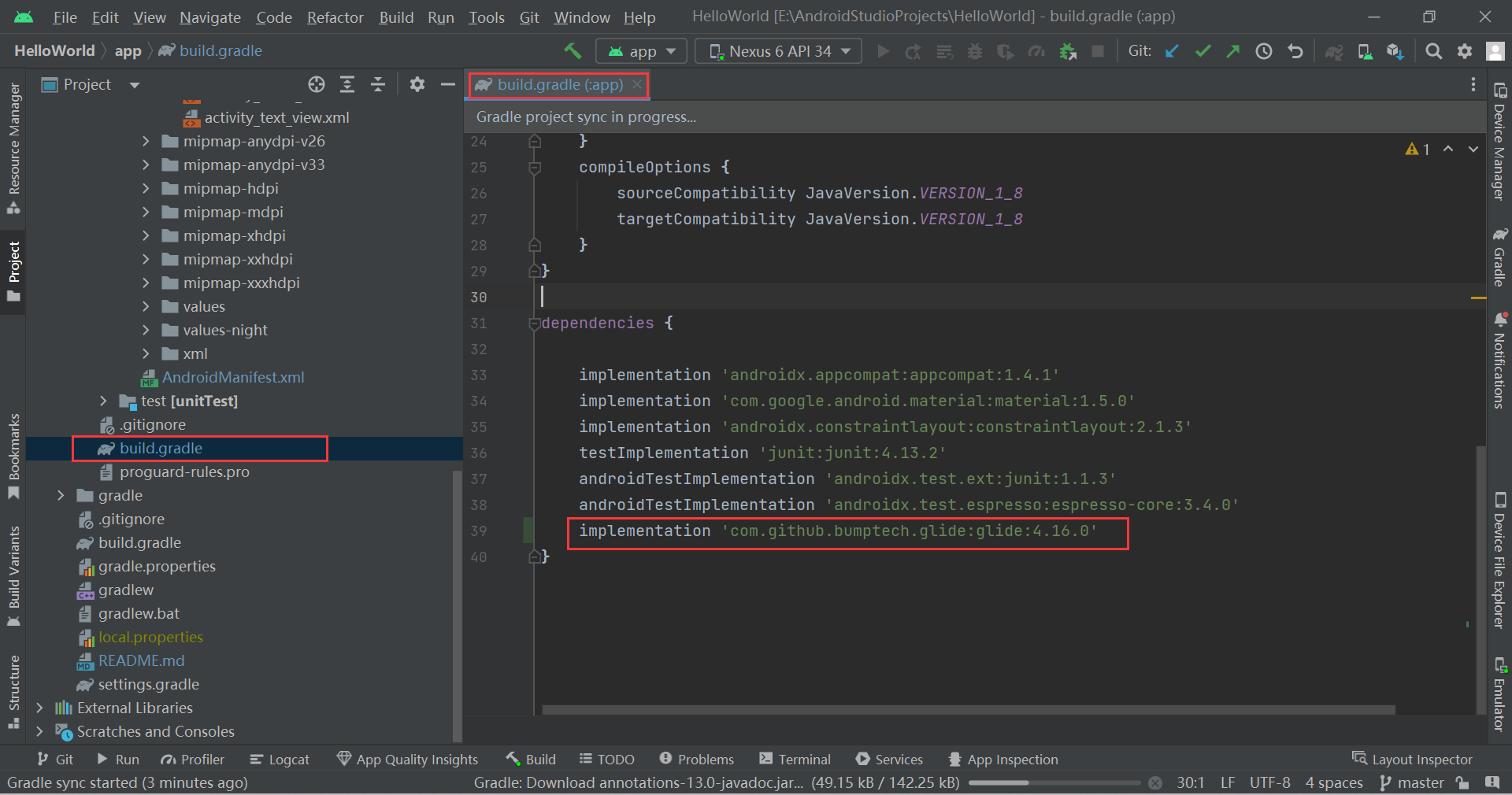Toggle the Structure side panel
1512x795 pixels.
coord(13,693)
